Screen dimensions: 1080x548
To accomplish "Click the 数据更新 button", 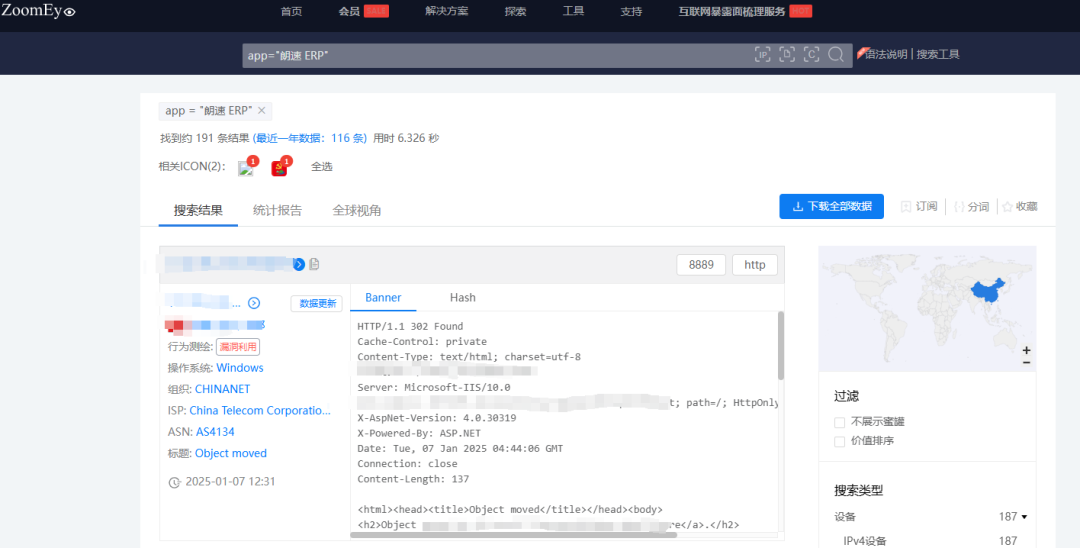I will (317, 304).
